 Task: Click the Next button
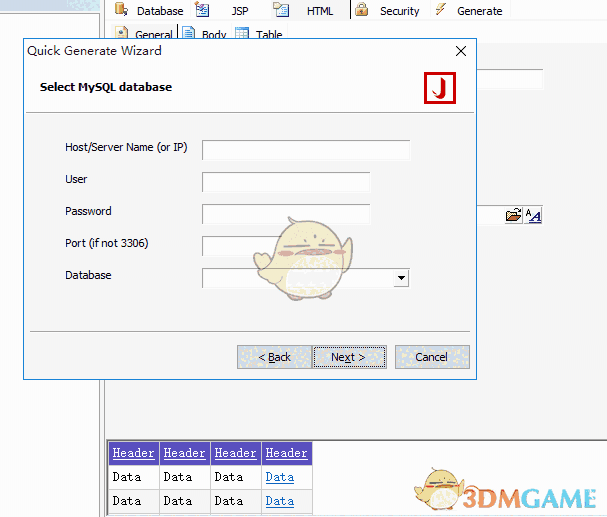(x=349, y=357)
